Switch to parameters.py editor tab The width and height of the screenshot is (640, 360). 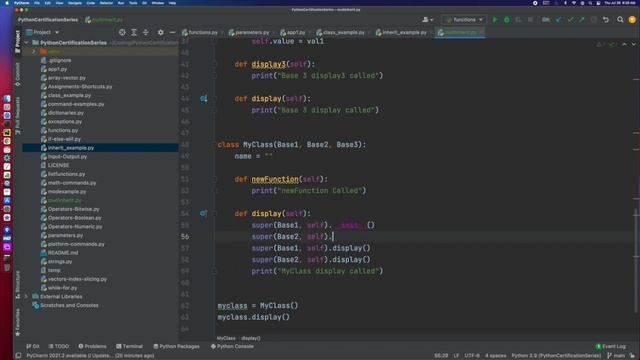pos(249,32)
